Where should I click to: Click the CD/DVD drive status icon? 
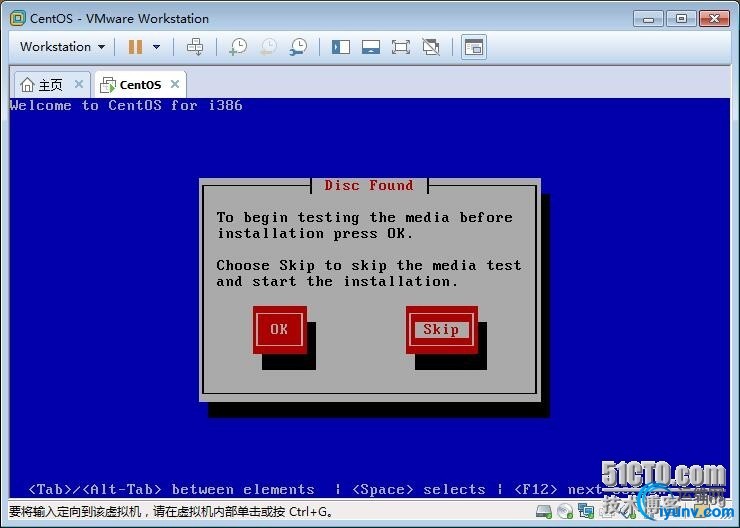coord(565,511)
